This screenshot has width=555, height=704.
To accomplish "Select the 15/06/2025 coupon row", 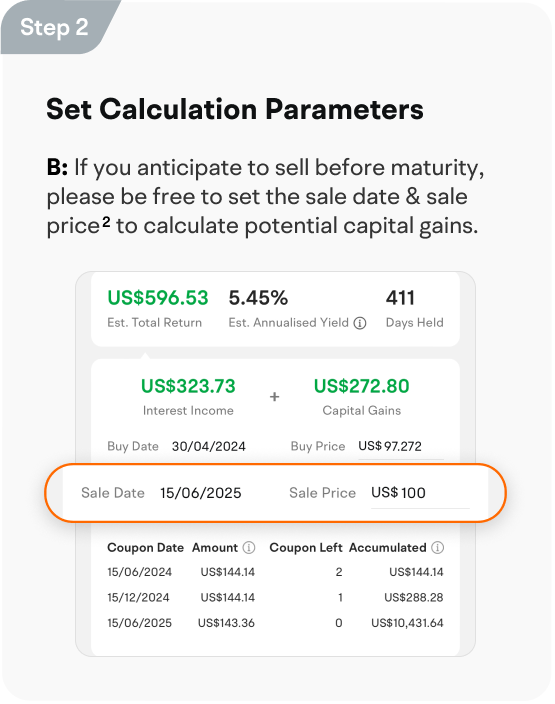I will pos(275,623).
